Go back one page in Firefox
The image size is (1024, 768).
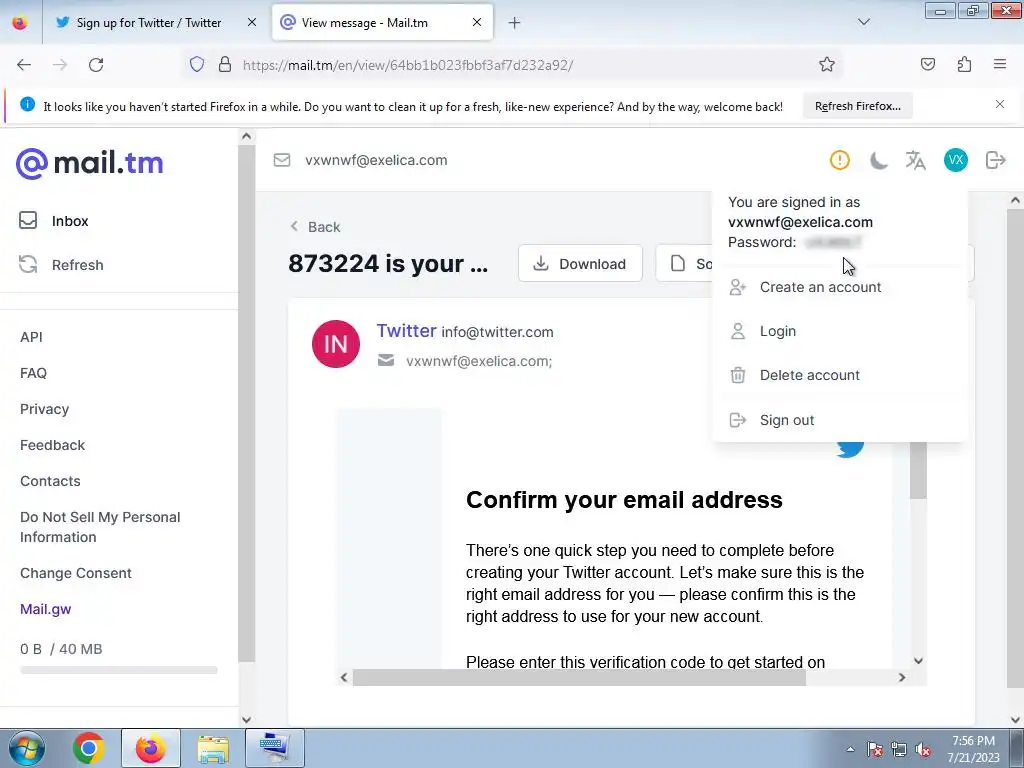tap(24, 65)
